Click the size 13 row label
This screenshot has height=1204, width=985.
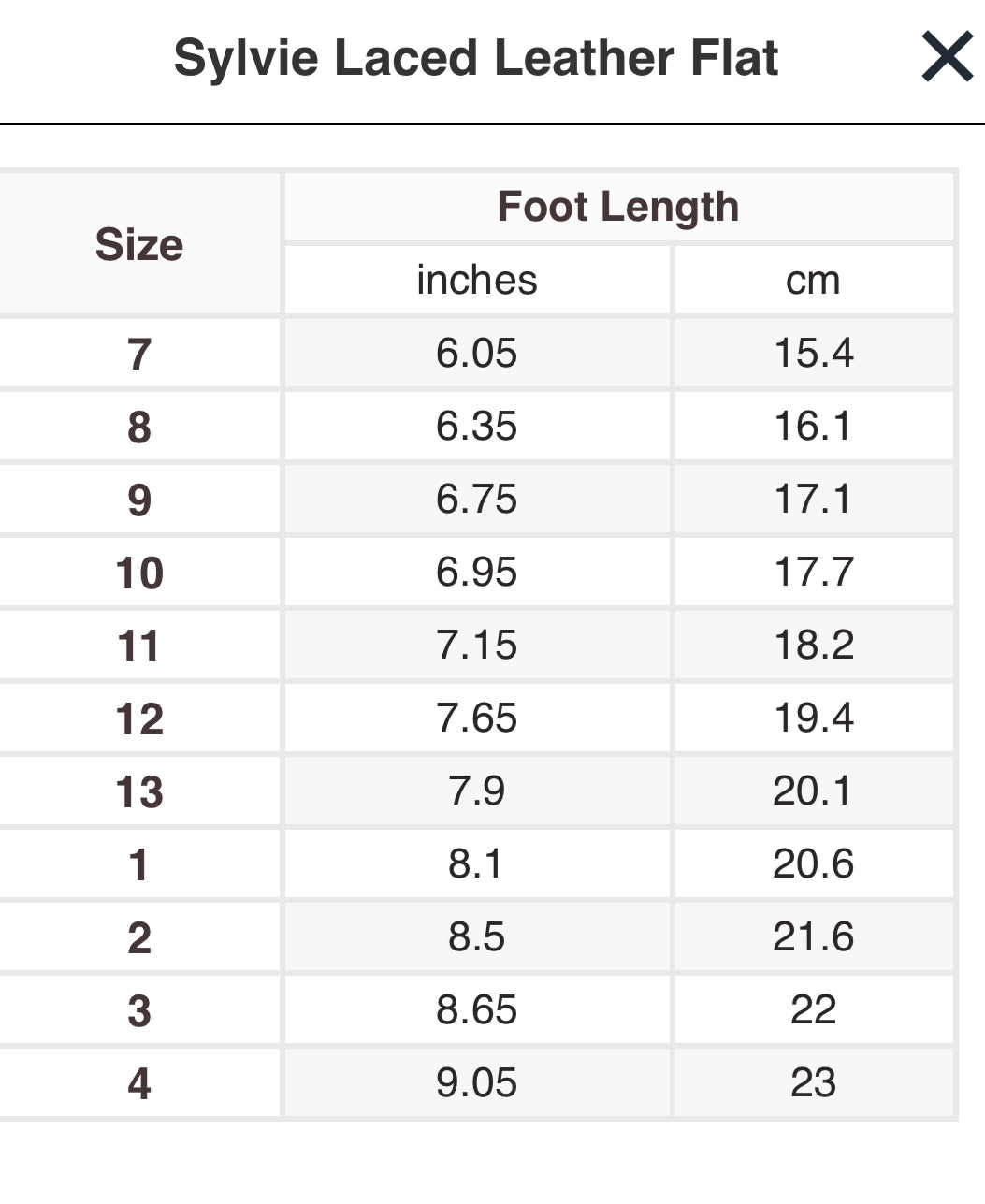click(139, 791)
